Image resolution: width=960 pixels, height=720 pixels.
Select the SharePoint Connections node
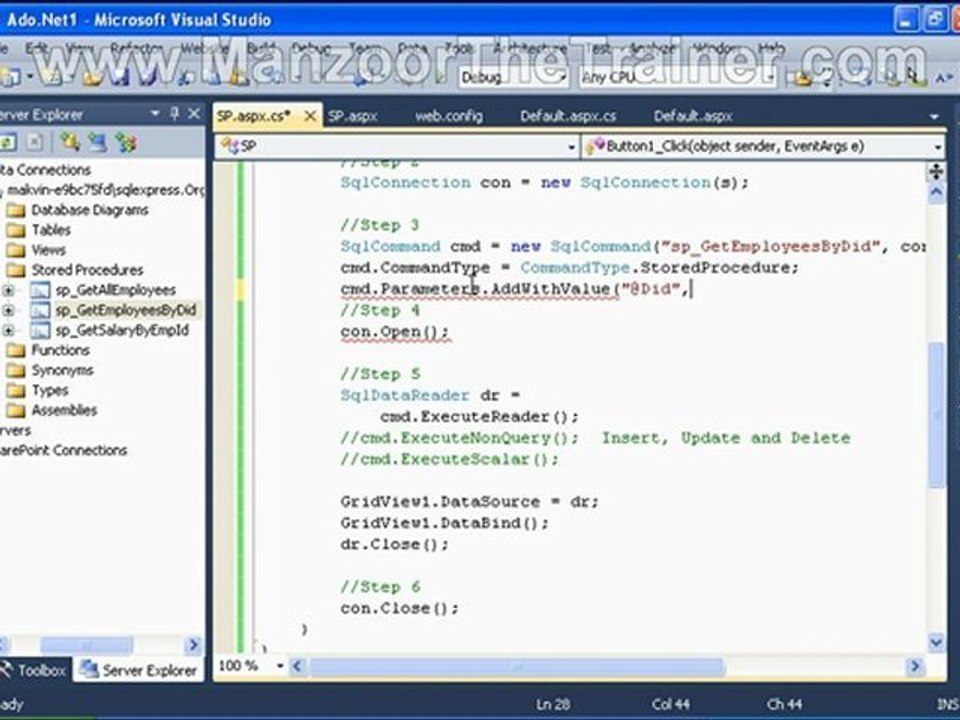[x=64, y=451]
